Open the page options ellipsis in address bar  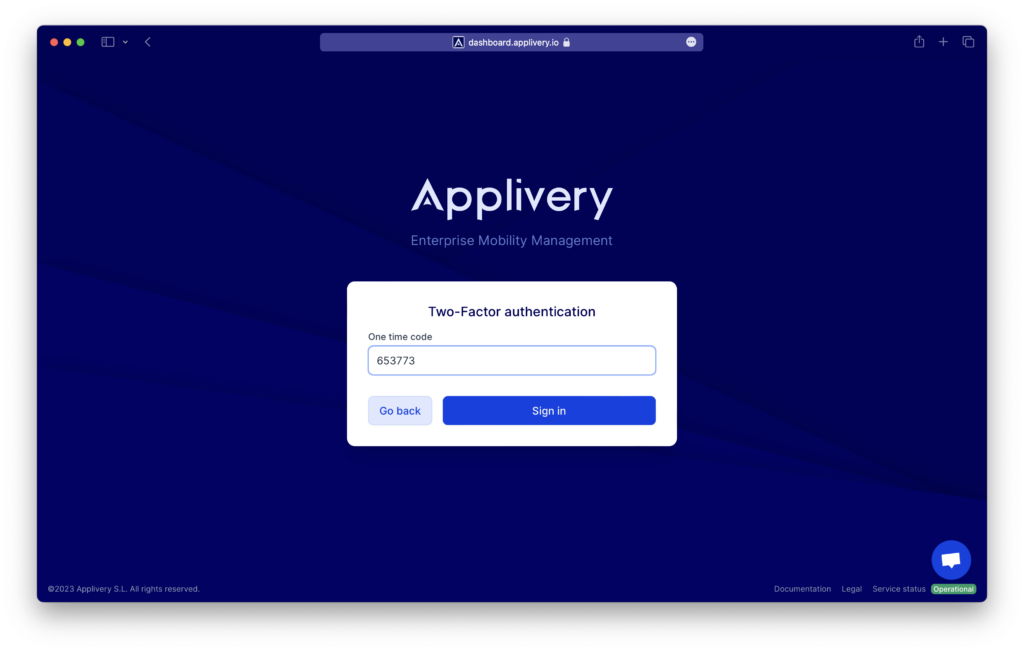(x=691, y=42)
